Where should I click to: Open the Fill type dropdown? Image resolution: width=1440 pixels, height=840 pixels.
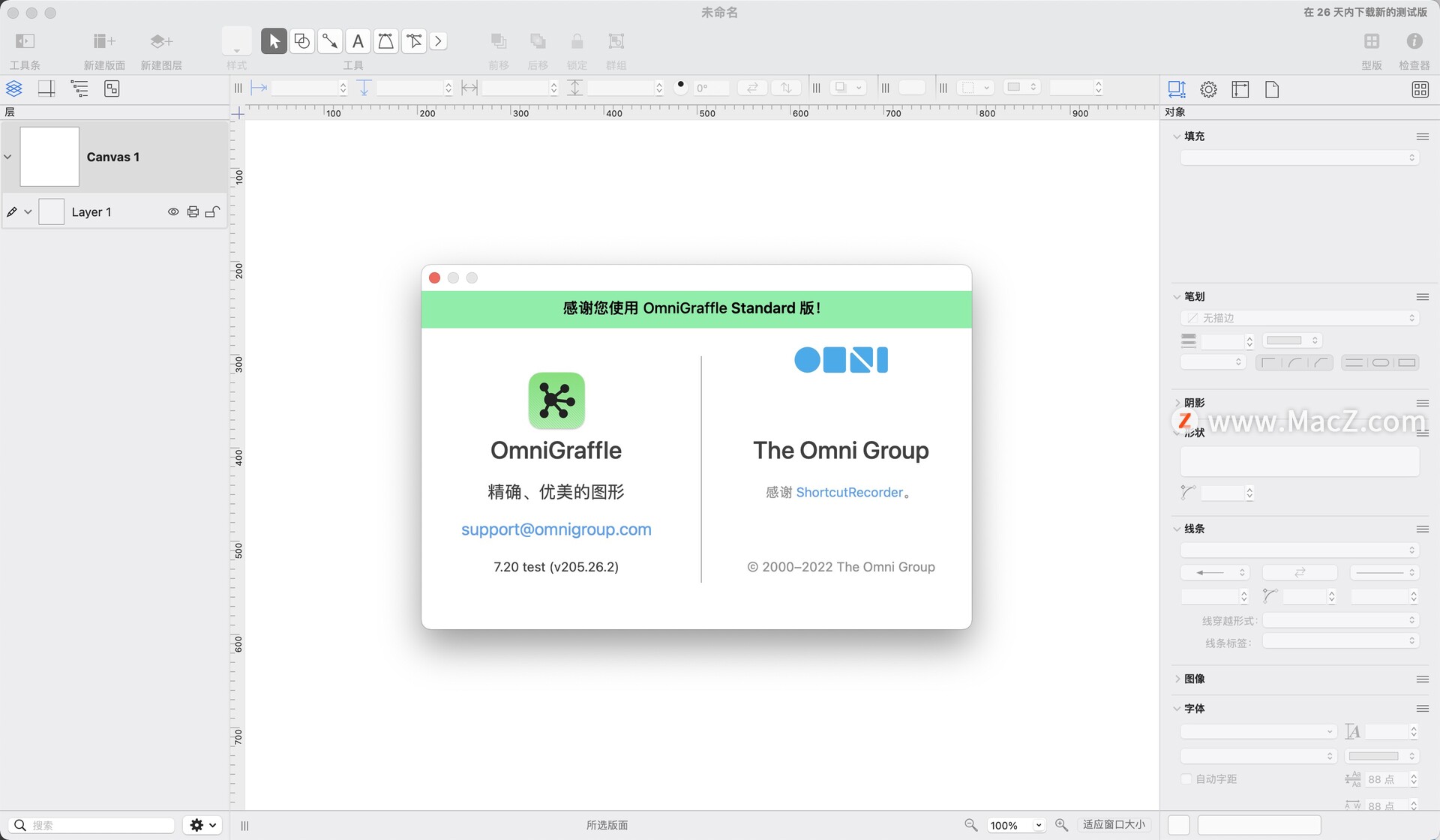[x=1299, y=157]
